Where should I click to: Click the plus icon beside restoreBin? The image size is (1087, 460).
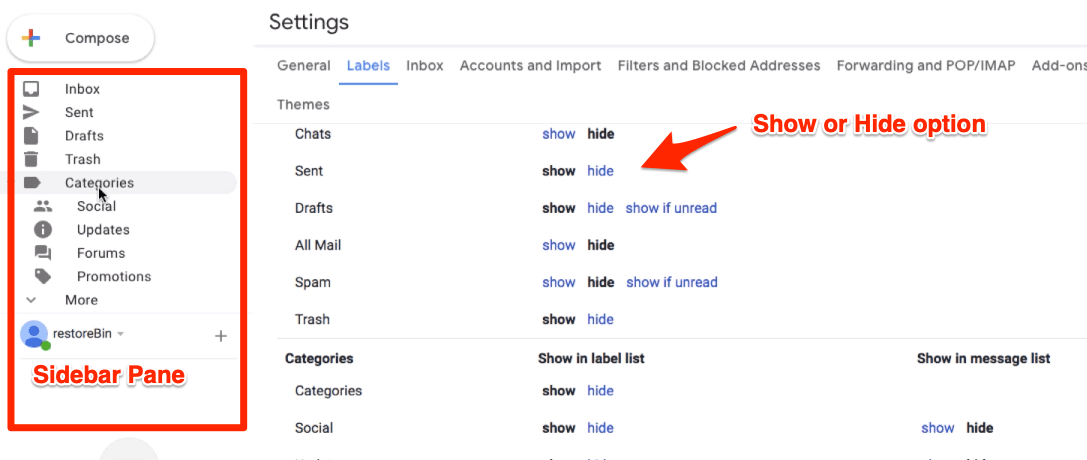coord(220,337)
